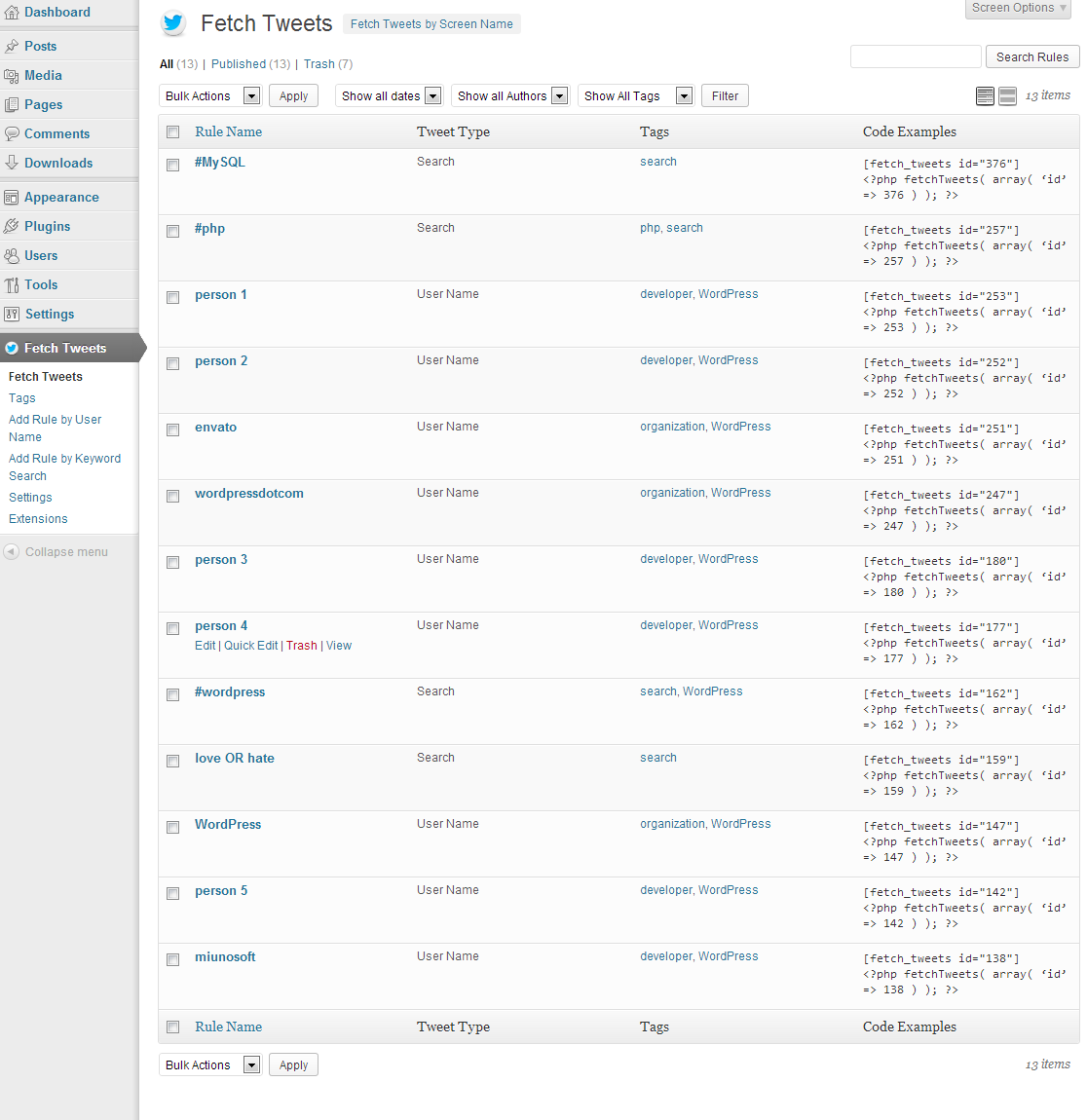
Task: Click the Search Rules button
Action: pos(1032,57)
